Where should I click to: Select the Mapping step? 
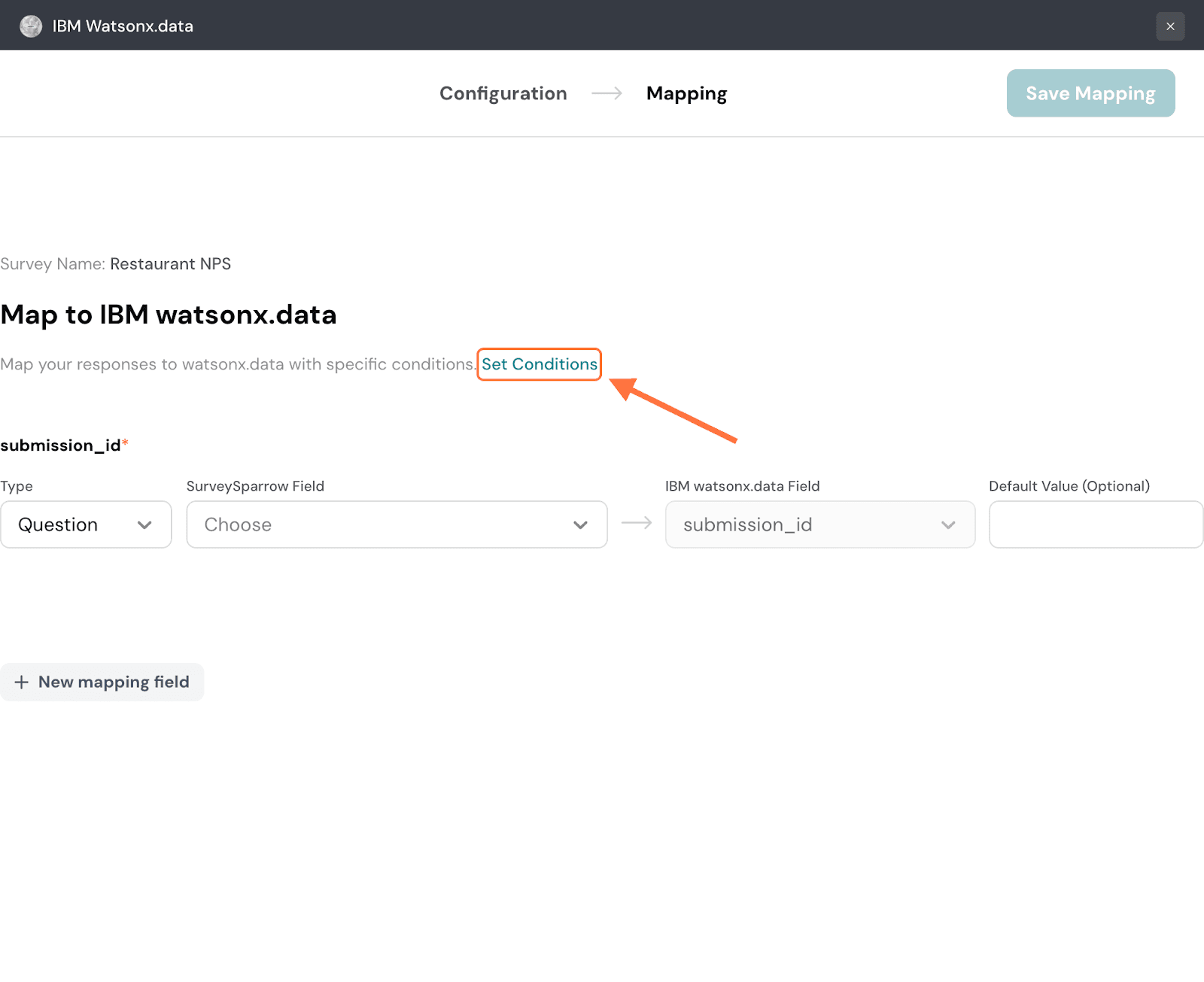pyautogui.click(x=686, y=93)
